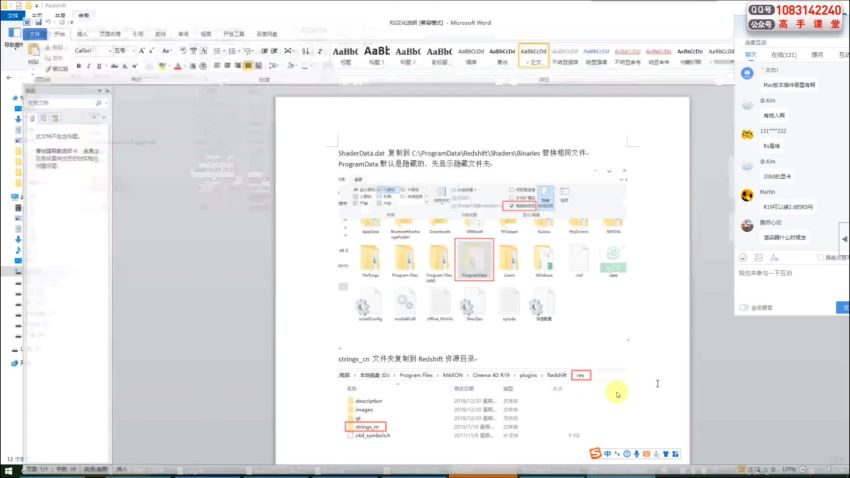Click the Undo icon in quick access toolbar
850x478 pixels.
tap(48, 22)
